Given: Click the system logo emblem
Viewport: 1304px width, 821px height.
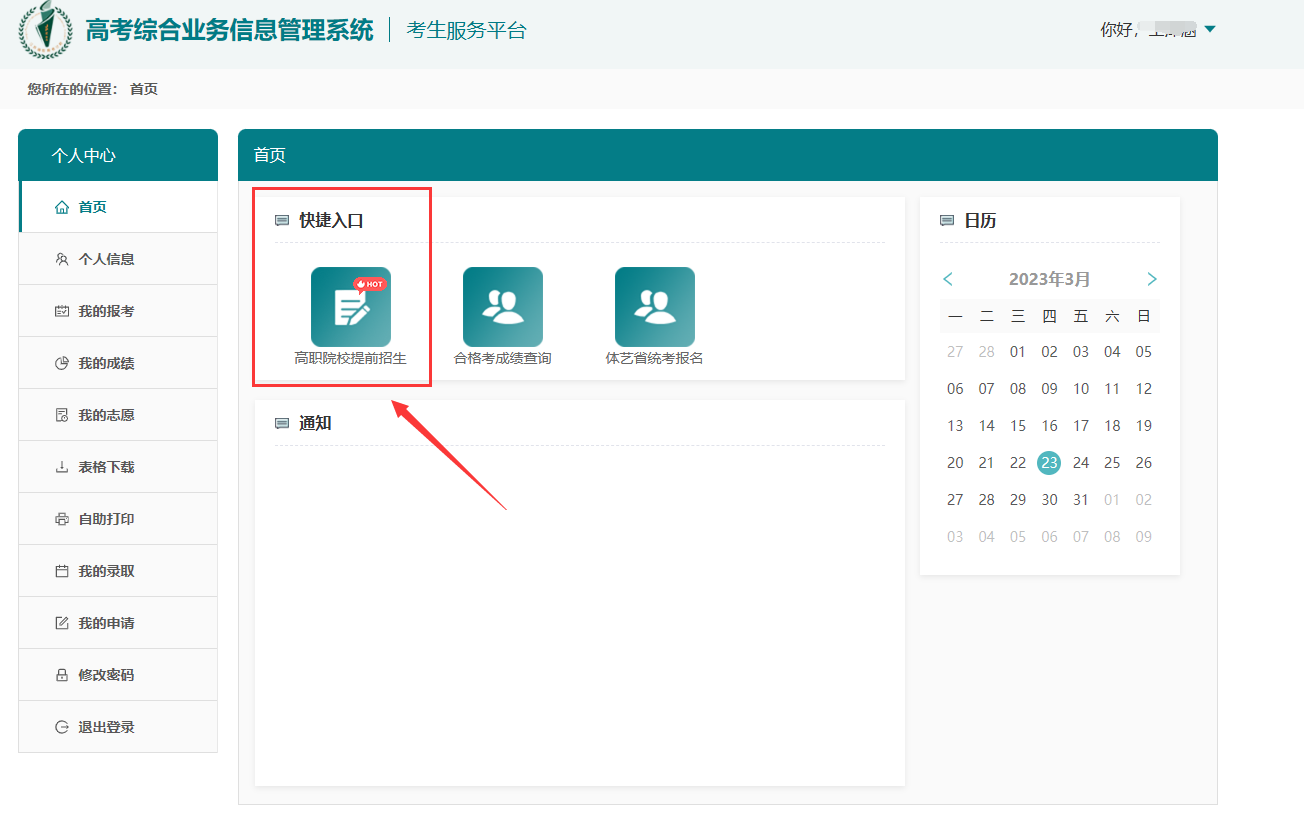Looking at the screenshot, I should tap(45, 30).
